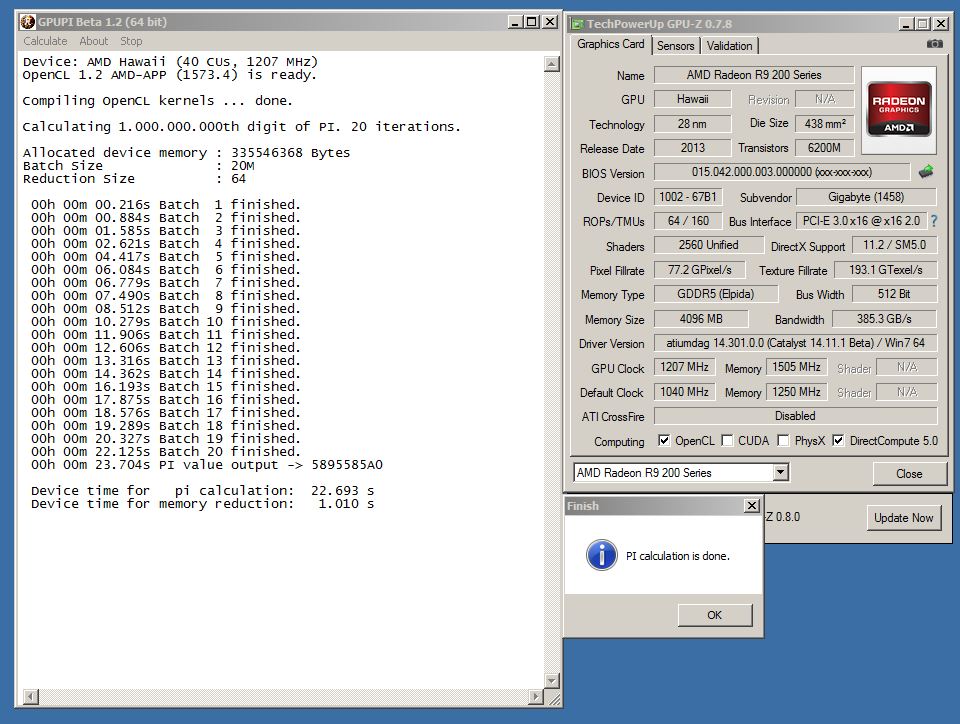960x724 pixels.
Task: Switch to the Validation tab
Action: (x=729, y=46)
